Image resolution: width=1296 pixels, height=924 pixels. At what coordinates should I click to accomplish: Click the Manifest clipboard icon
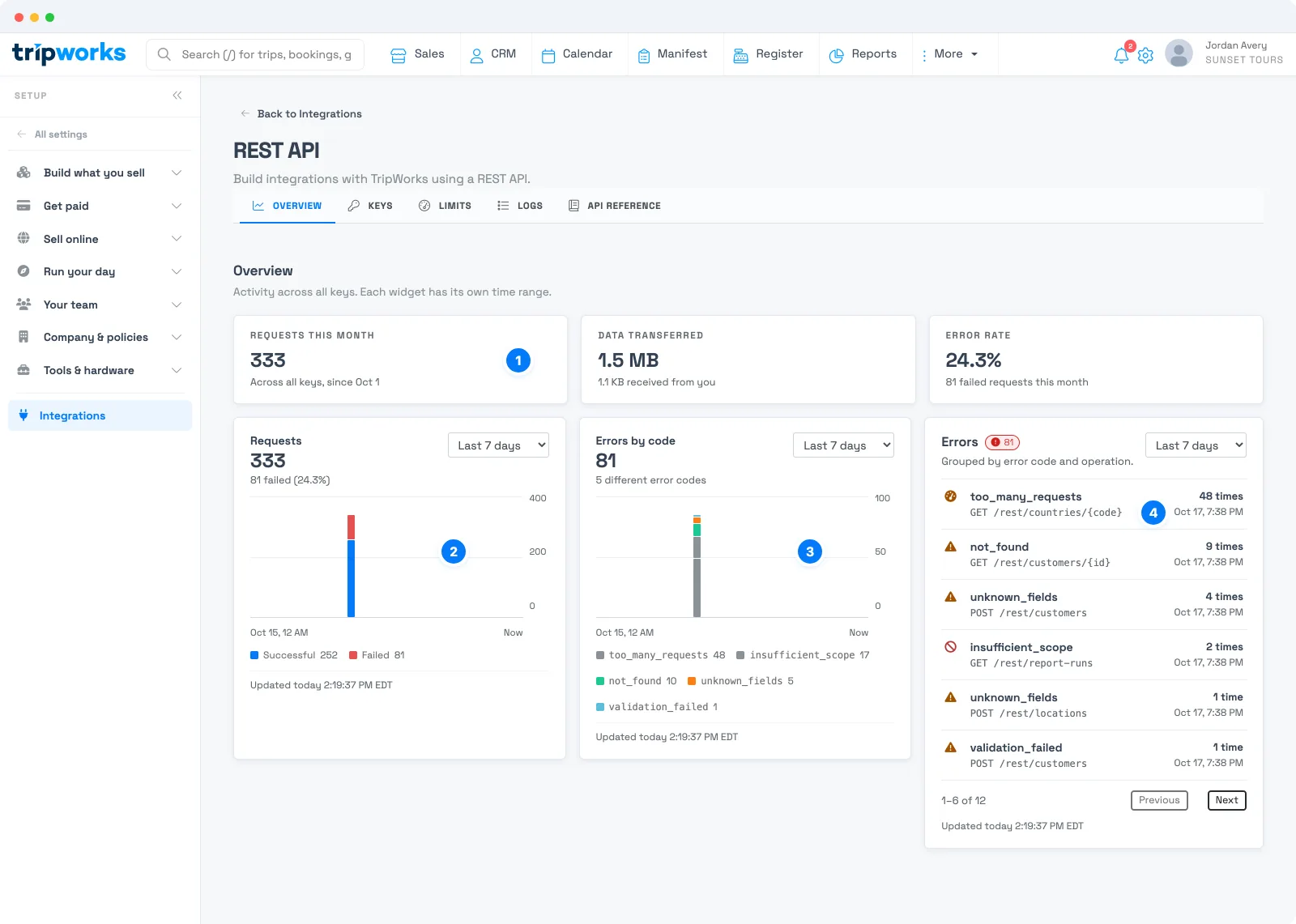pyautogui.click(x=644, y=55)
